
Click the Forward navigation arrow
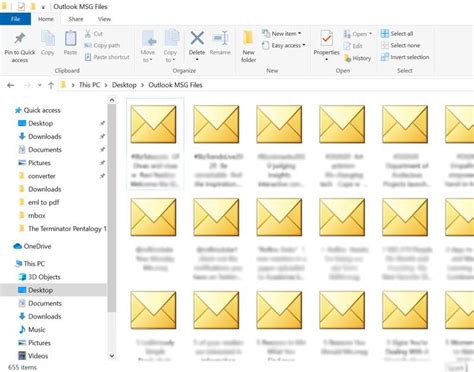click(x=27, y=85)
